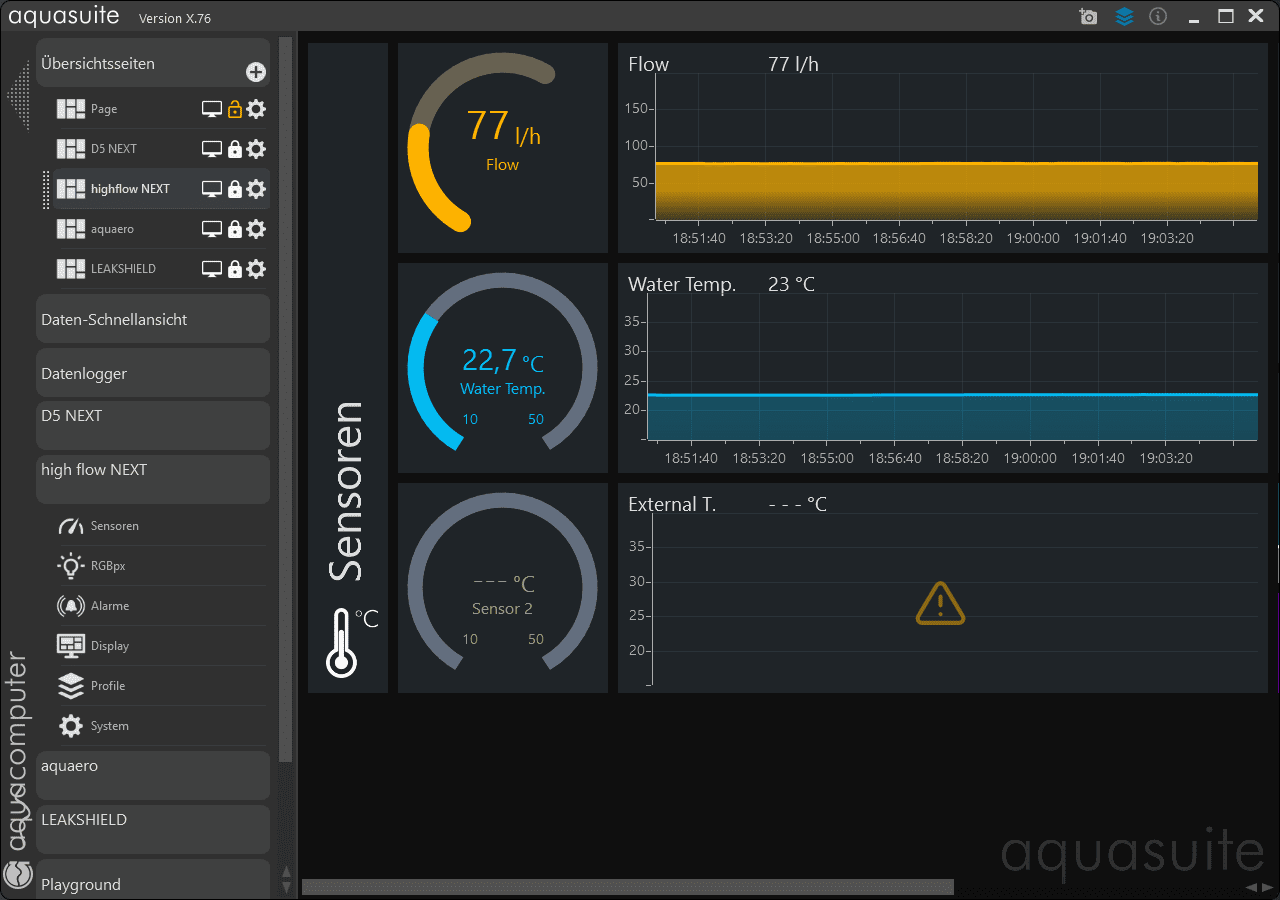Click the 23 °C value above Water Temp. chart
1280x900 pixels.
tap(791, 284)
